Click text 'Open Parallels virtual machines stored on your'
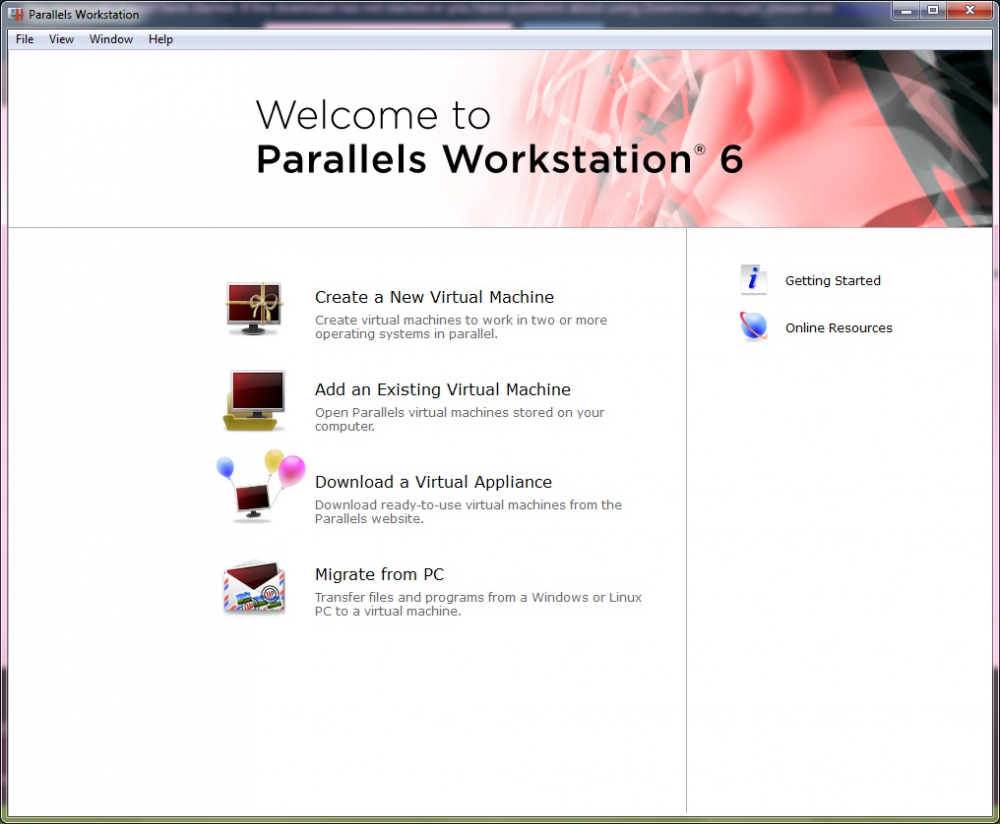 459,413
